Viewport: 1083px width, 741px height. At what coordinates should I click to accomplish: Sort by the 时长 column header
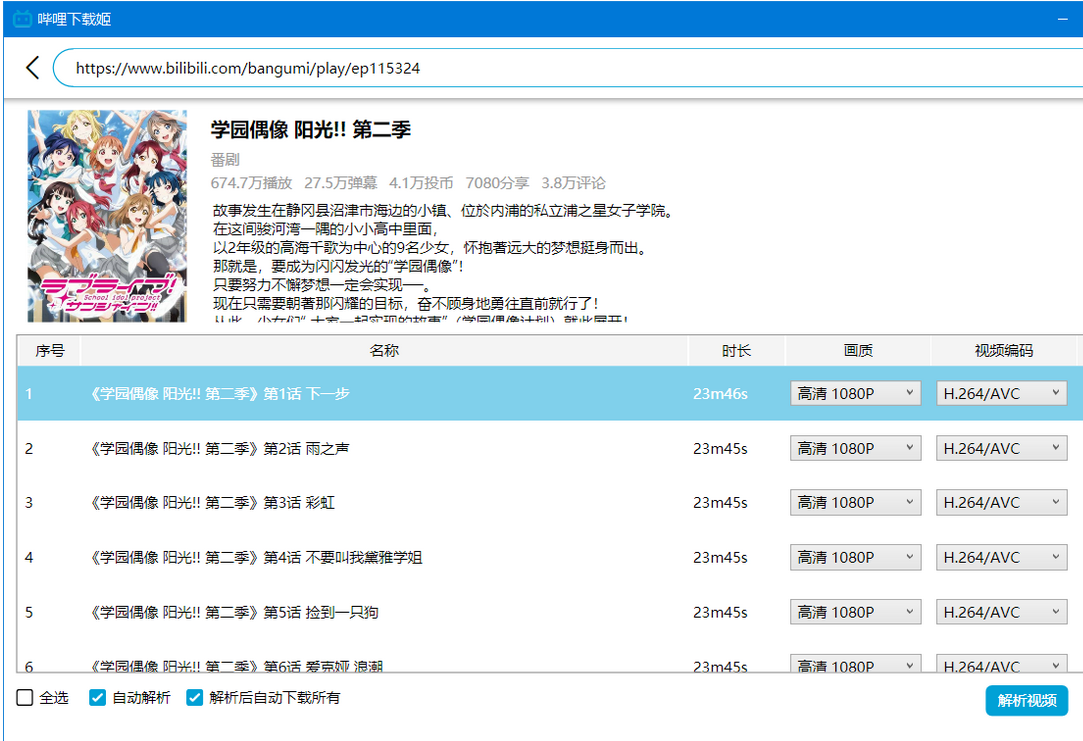[x=736, y=351]
